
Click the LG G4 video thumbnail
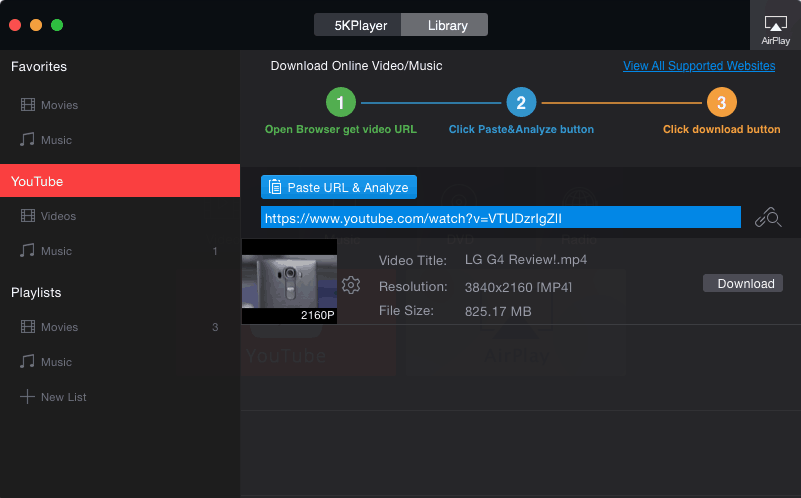289,282
